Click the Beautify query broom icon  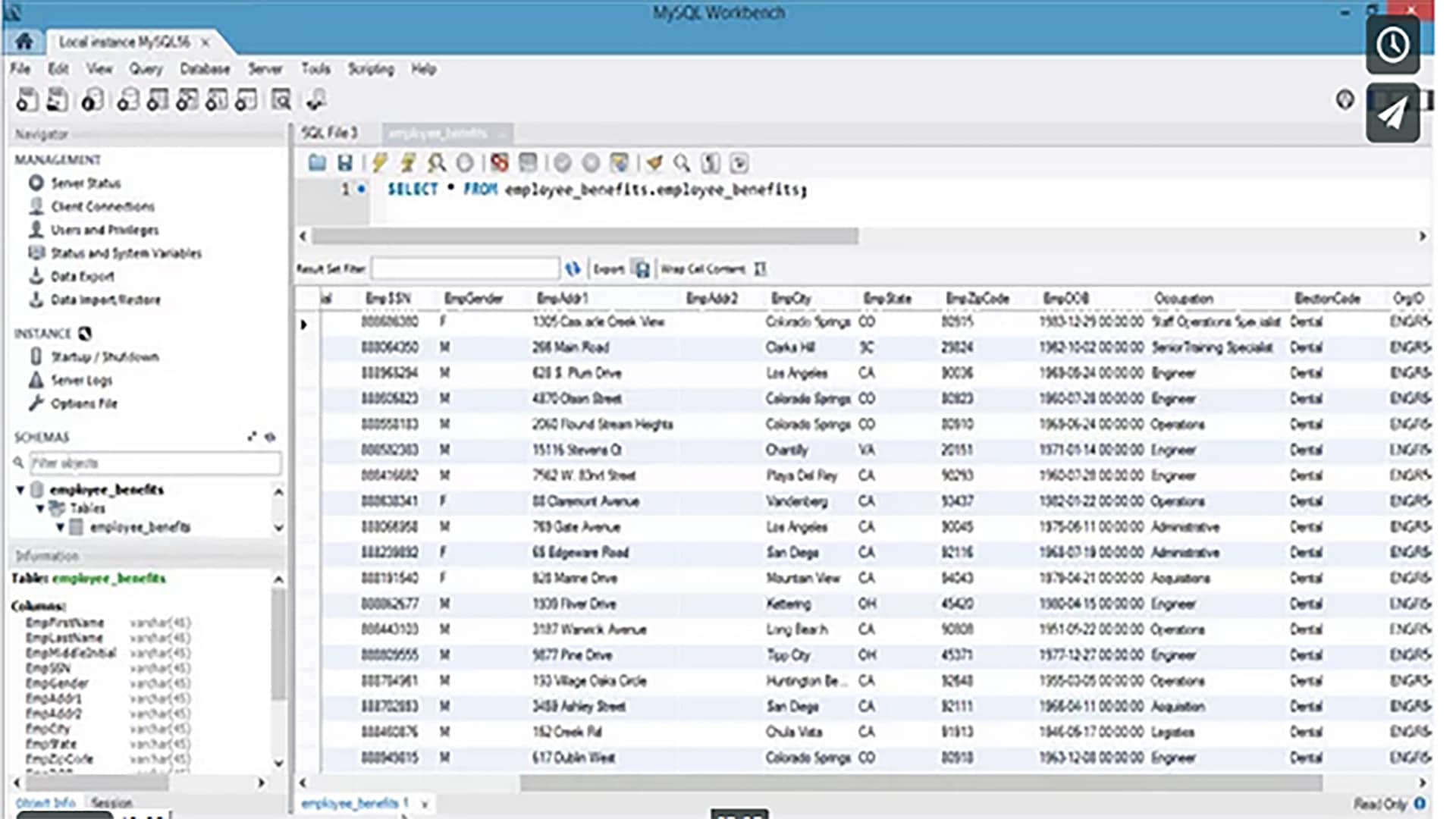tap(654, 163)
